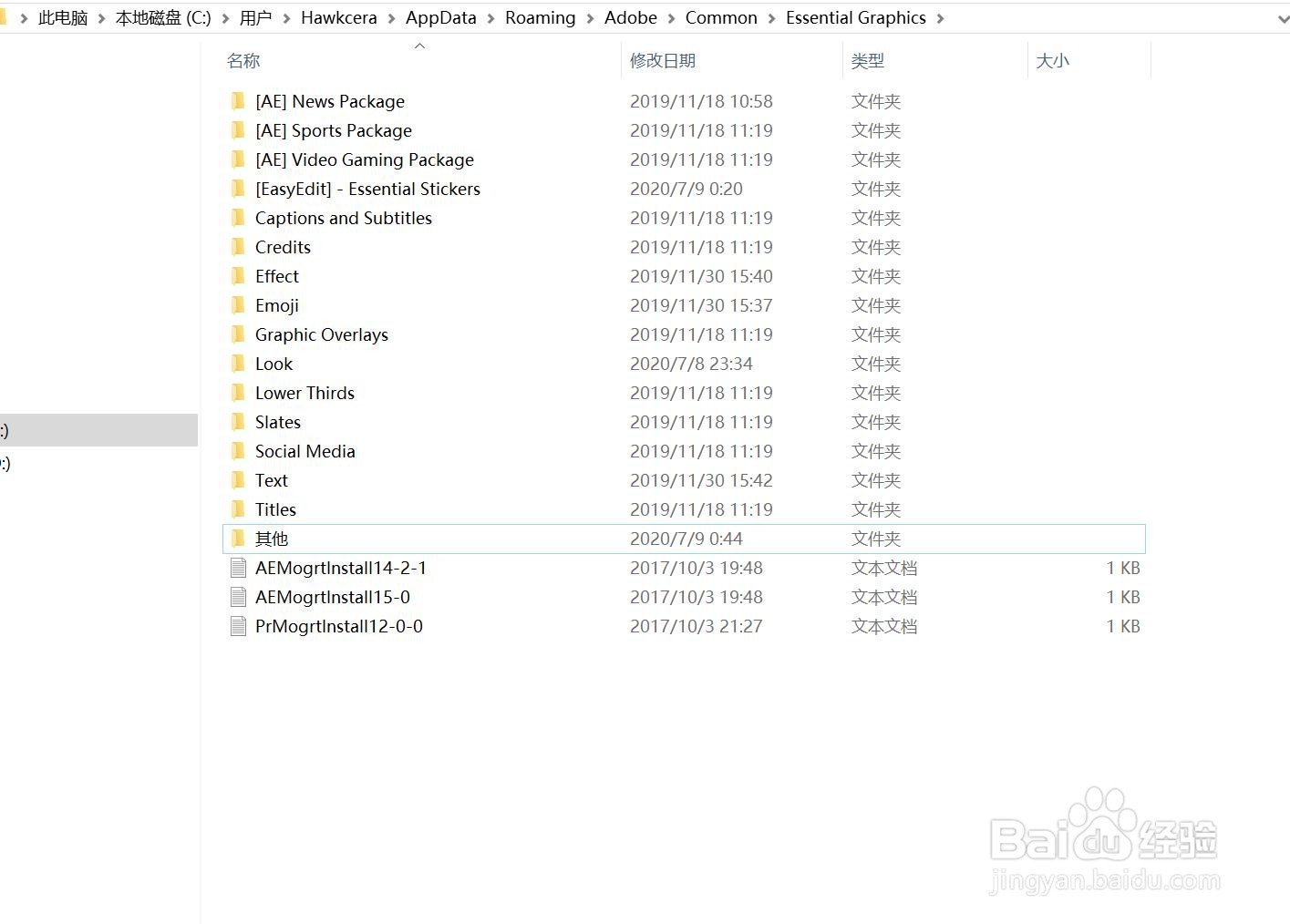
Task: Expand the chevron between Hawkcera and AppData
Action: tap(391, 18)
